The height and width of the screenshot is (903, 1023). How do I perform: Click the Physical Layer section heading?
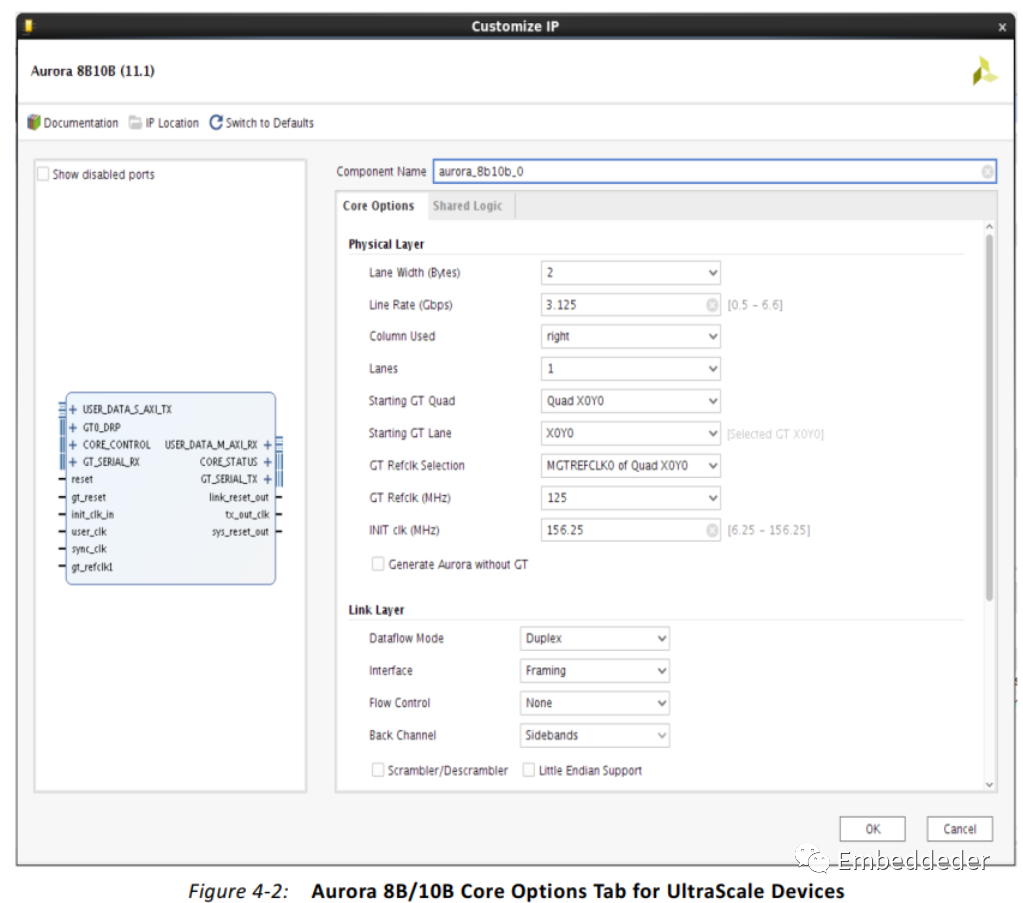click(x=386, y=244)
